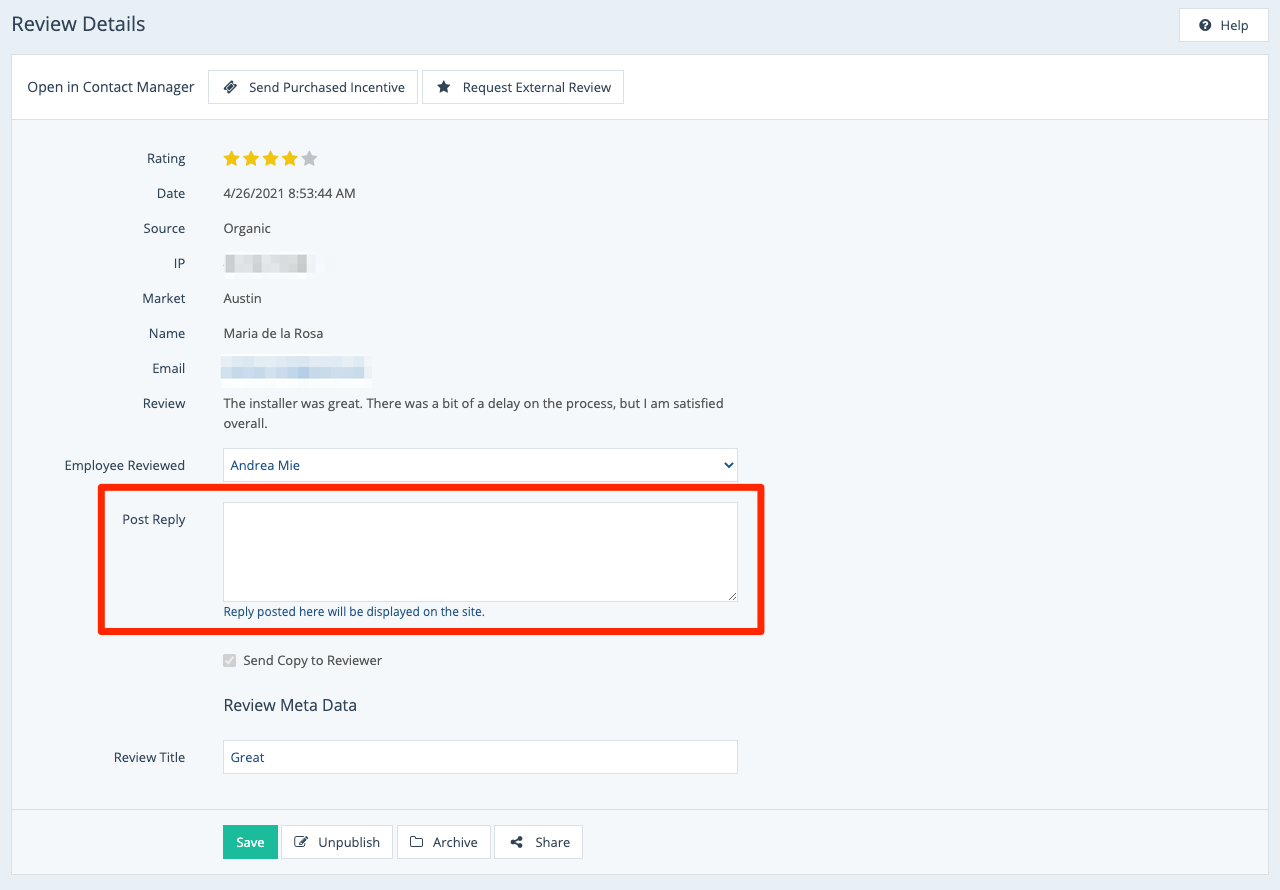The image size is (1280, 890).
Task: Click the Review Title input field
Action: pyautogui.click(x=480, y=757)
